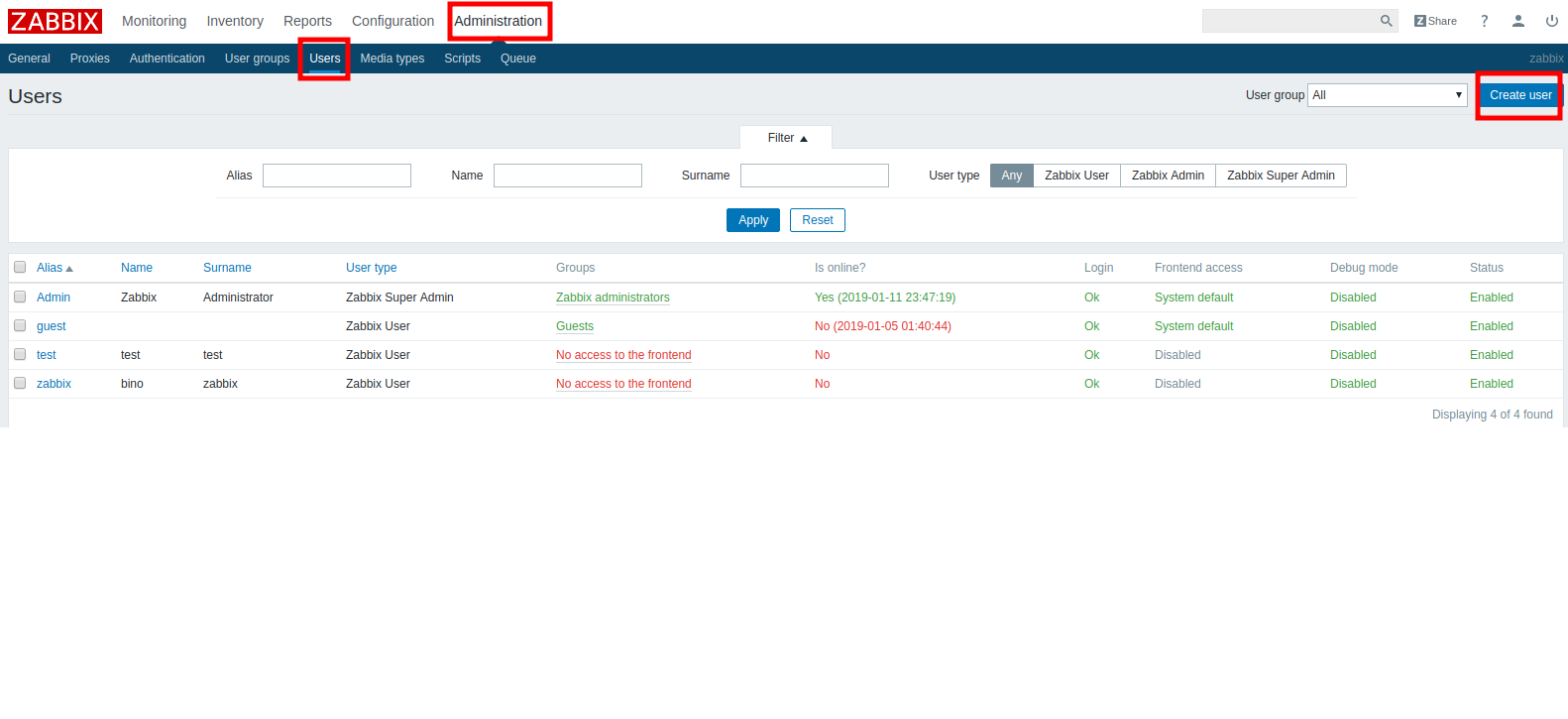Open the Reports menu
The image size is (1568, 719).
pos(307,21)
